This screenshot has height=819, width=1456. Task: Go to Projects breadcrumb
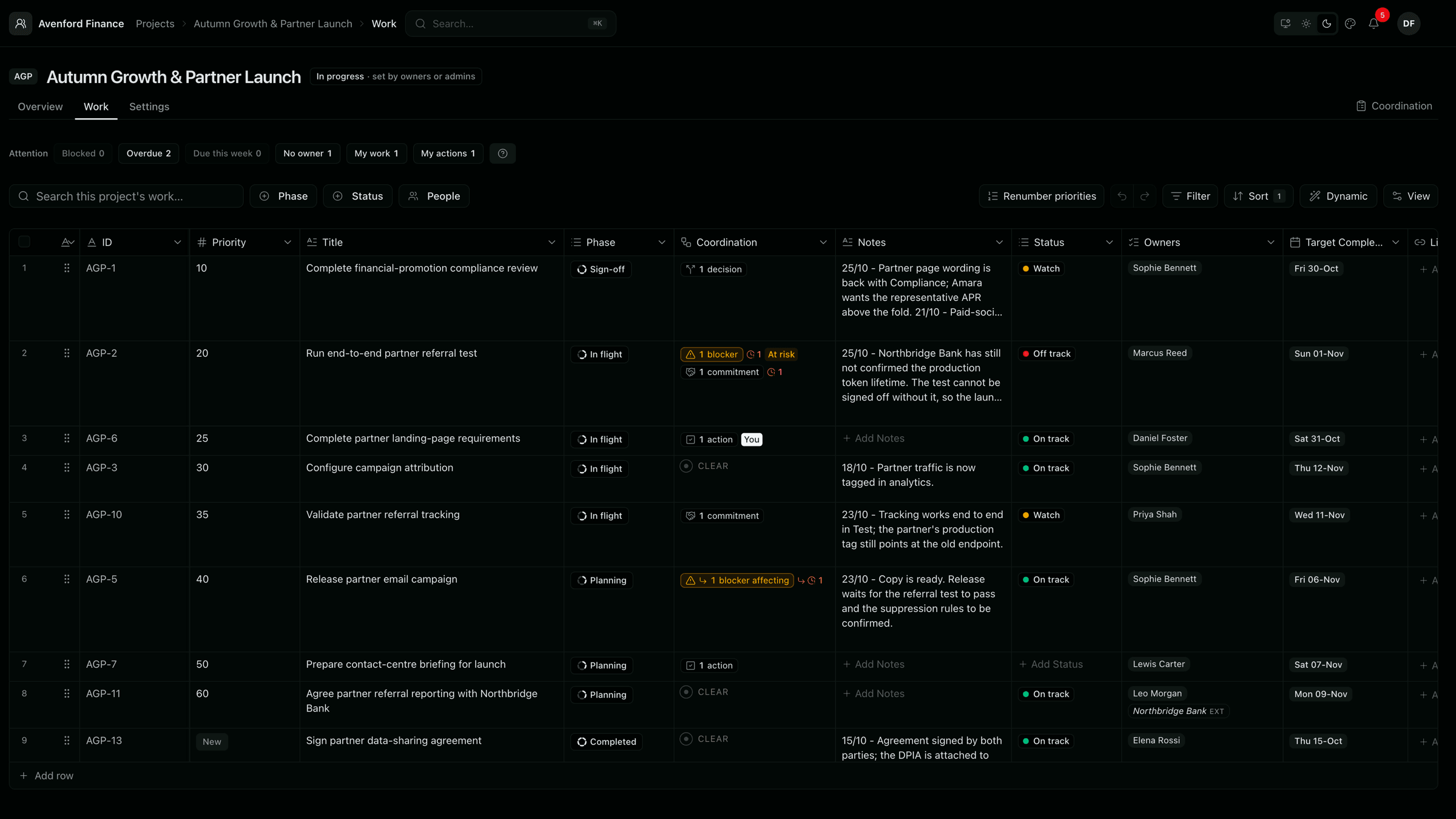pyautogui.click(x=155, y=24)
